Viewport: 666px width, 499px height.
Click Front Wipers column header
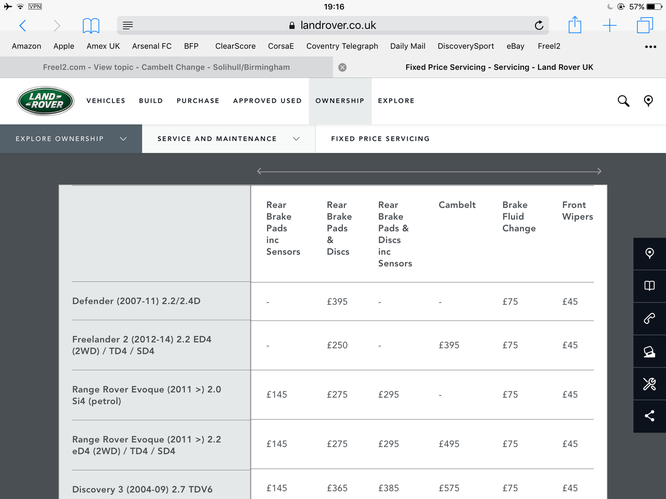578,211
